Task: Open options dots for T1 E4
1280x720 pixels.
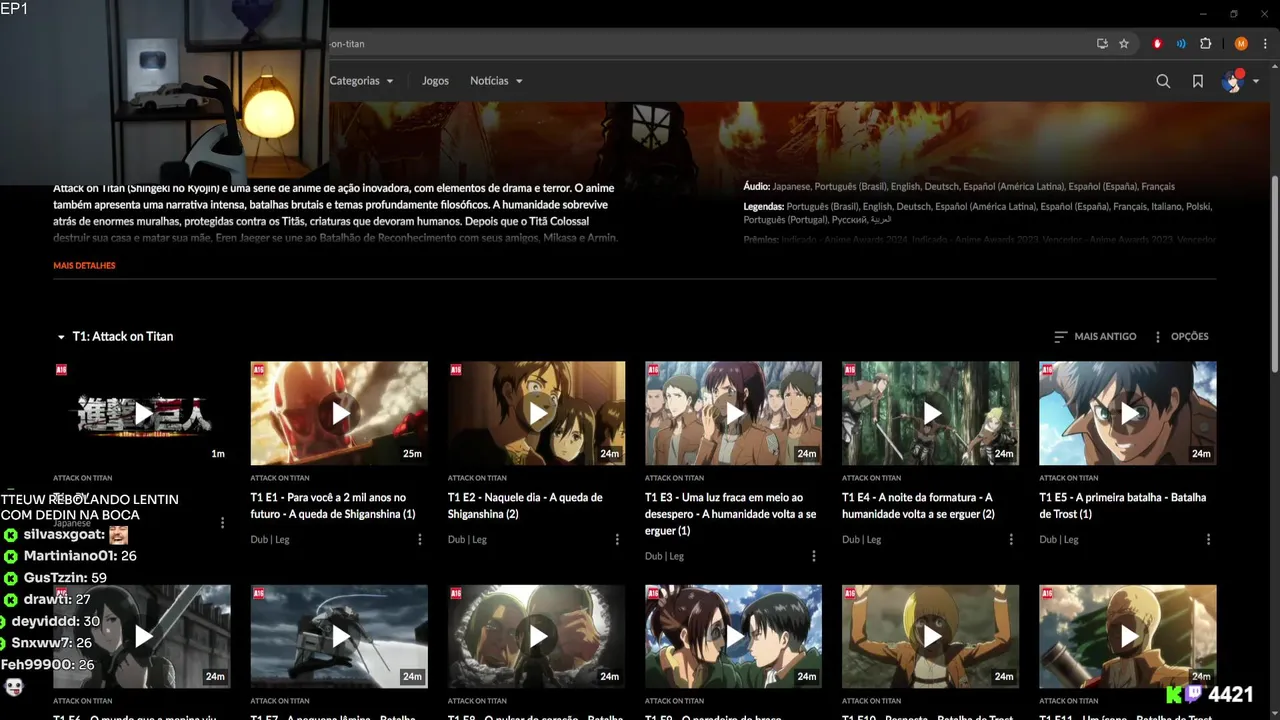Action: click(x=1011, y=539)
